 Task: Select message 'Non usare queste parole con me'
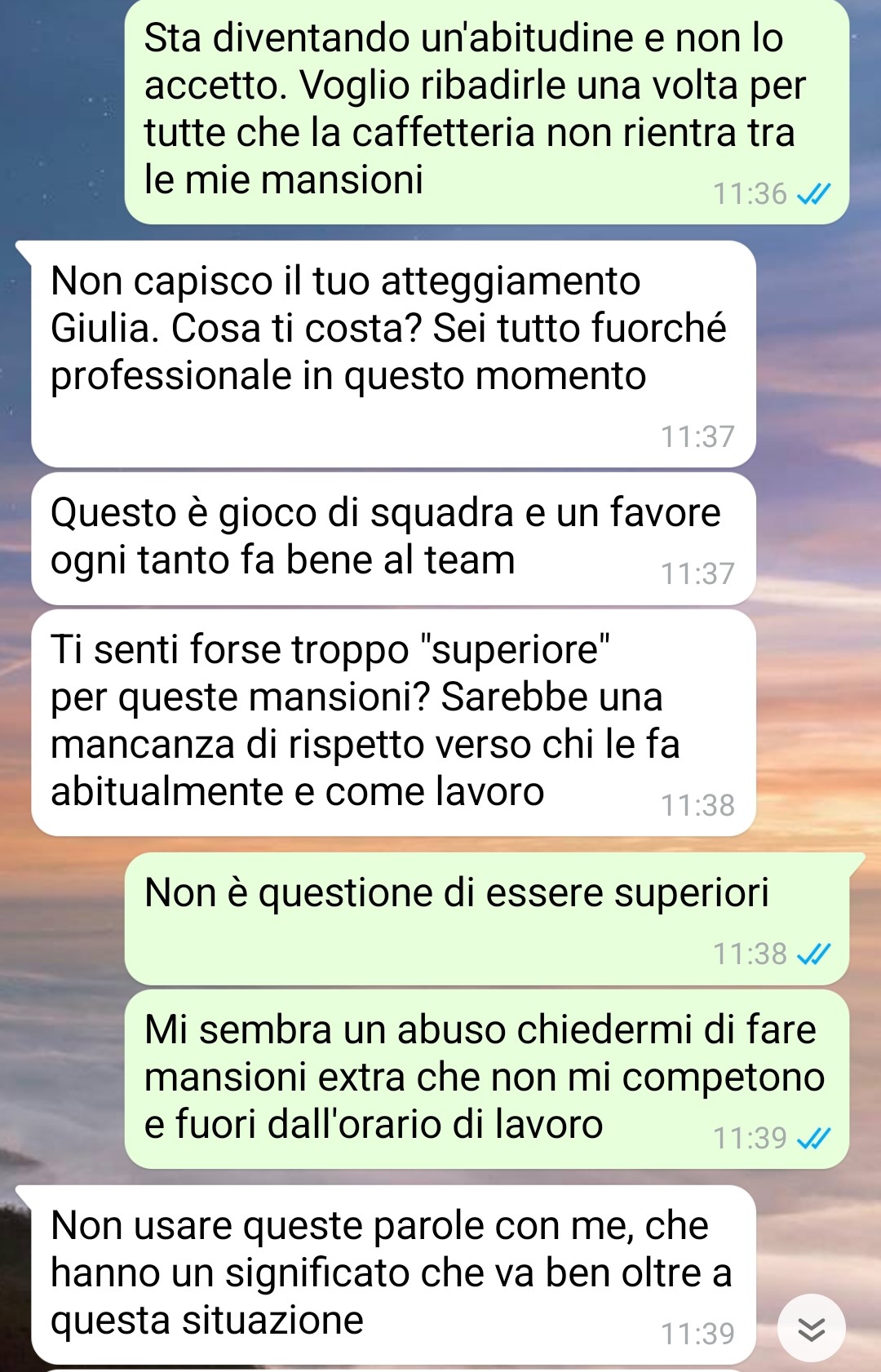click(x=393, y=1275)
